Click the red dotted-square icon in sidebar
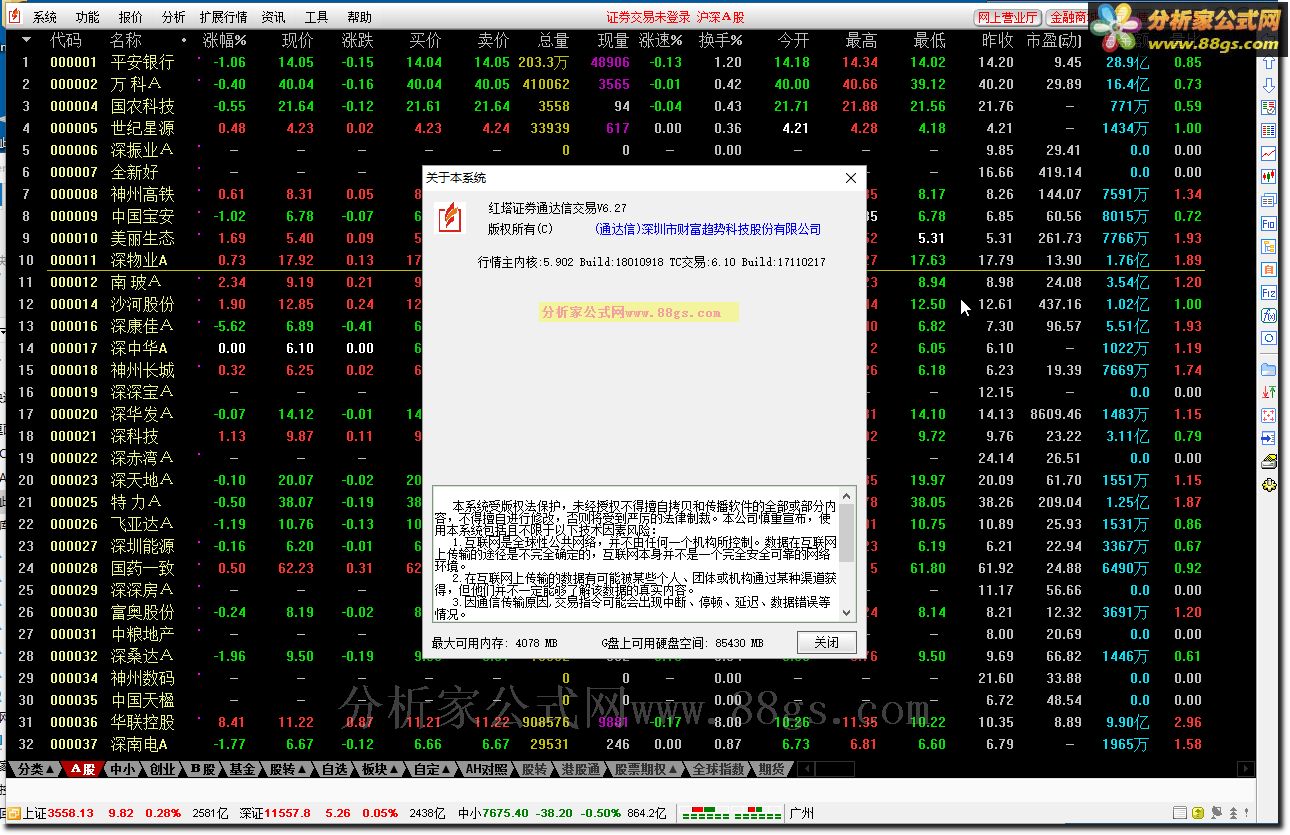1290x835 pixels. [1269, 415]
